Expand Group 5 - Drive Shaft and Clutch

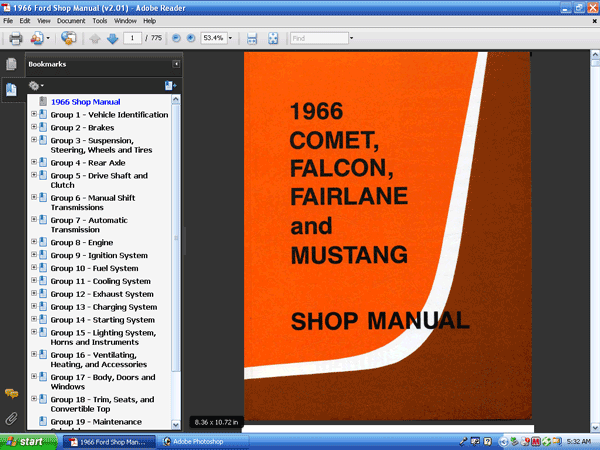coord(34,175)
